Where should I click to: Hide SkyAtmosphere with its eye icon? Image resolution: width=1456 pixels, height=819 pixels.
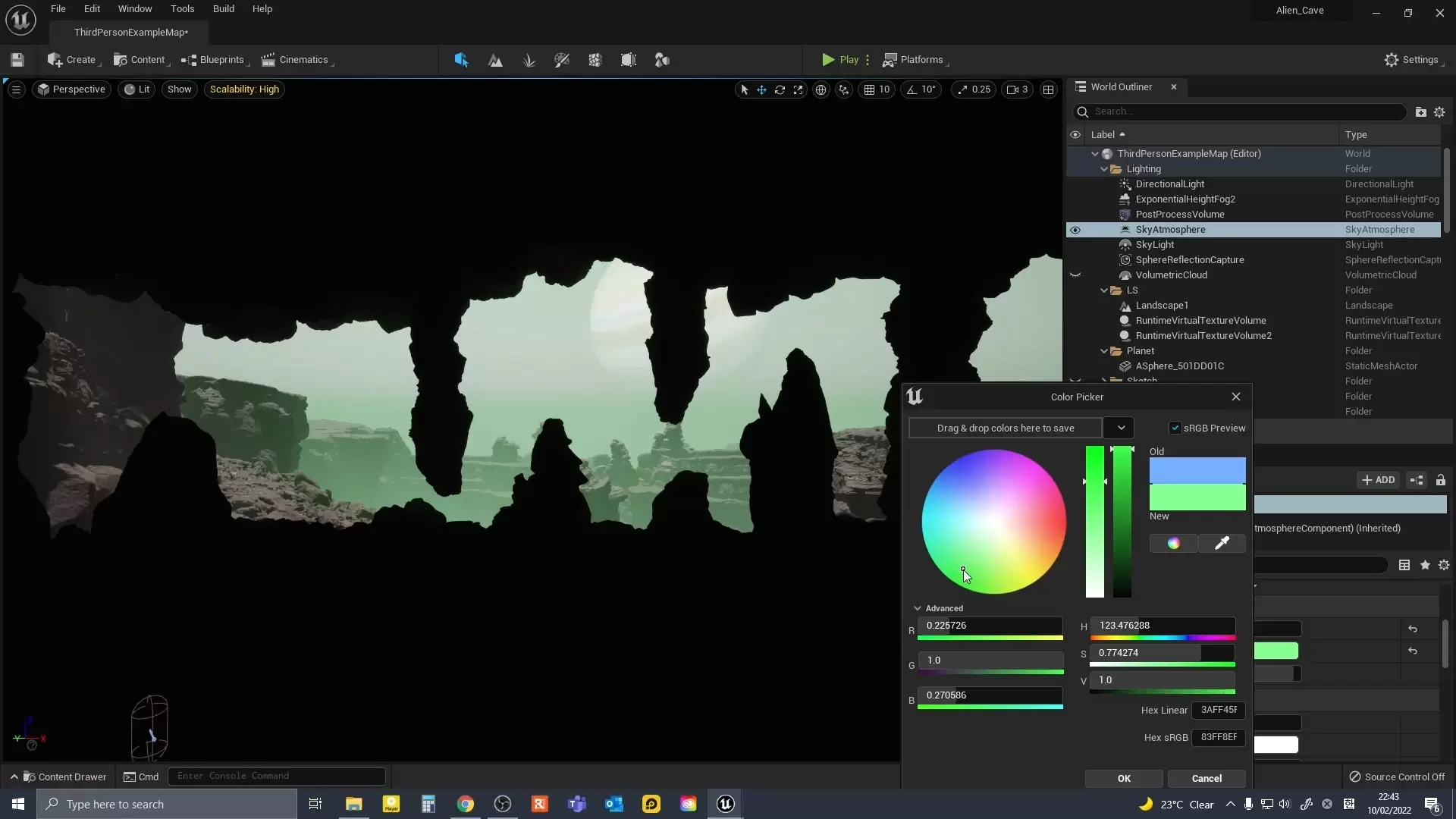(1075, 230)
